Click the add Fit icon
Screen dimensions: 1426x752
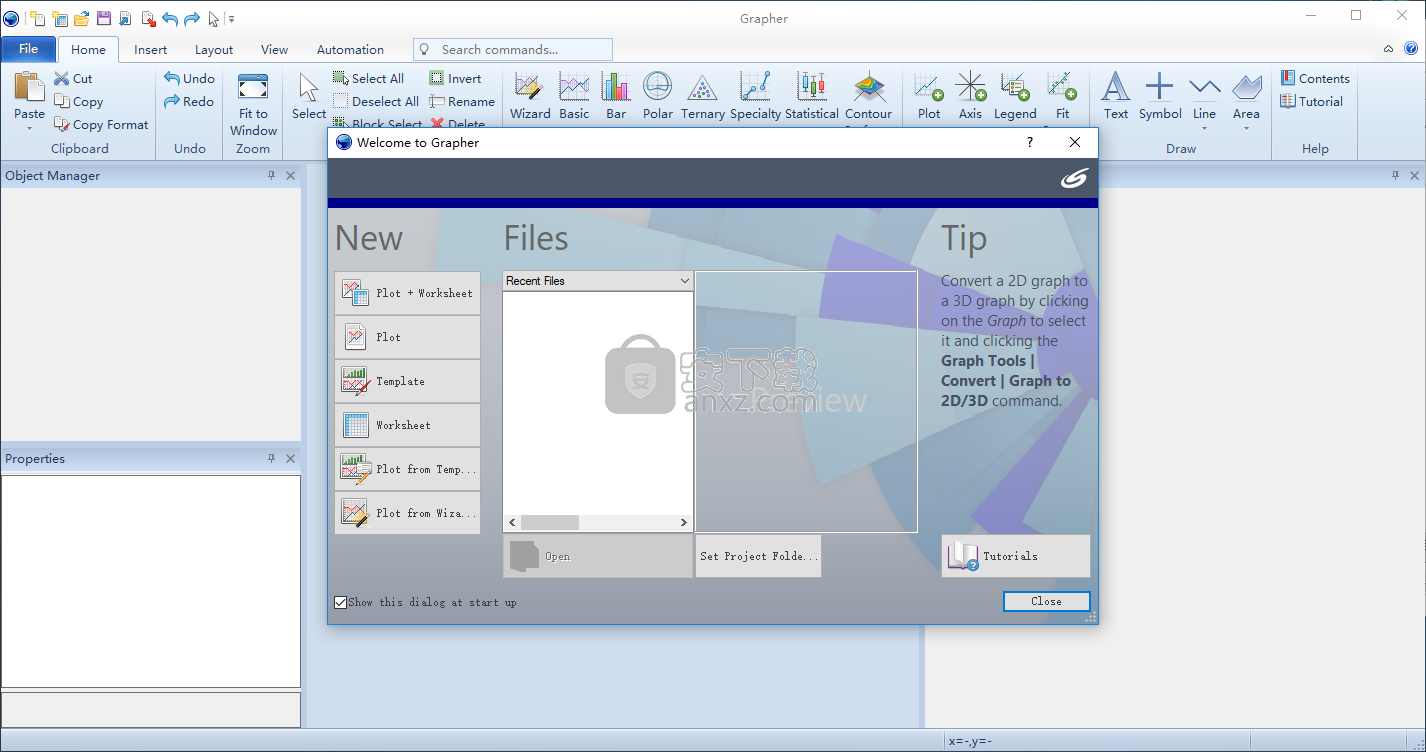pyautogui.click(x=1062, y=87)
